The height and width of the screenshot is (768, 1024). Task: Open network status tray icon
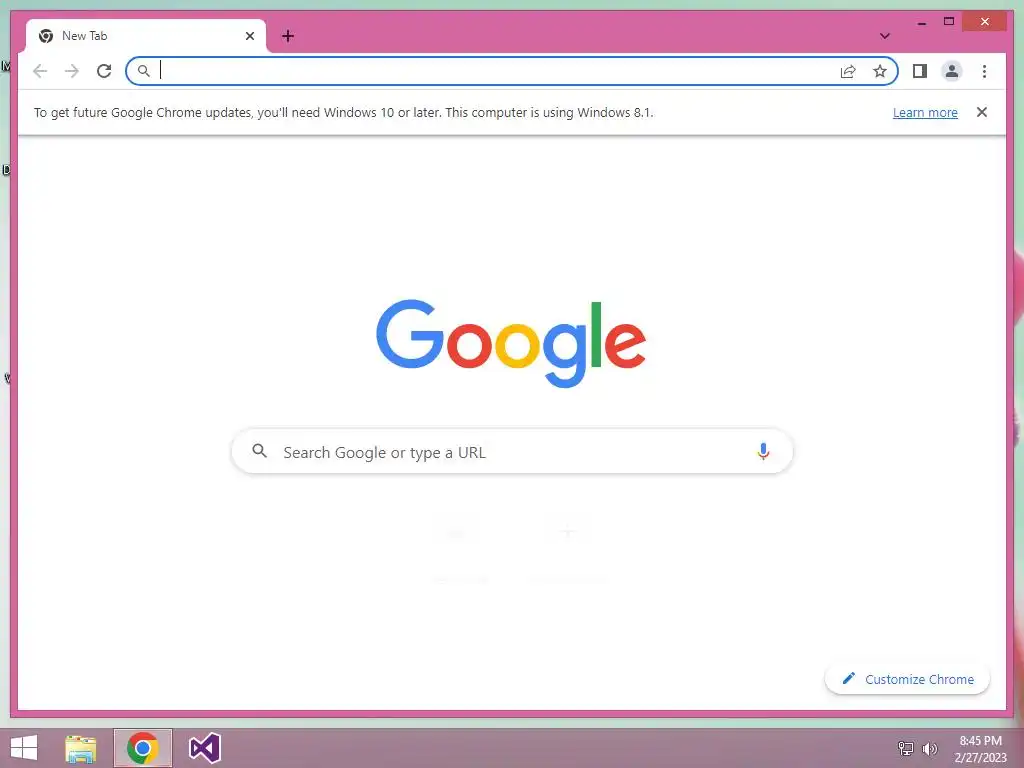[906, 748]
